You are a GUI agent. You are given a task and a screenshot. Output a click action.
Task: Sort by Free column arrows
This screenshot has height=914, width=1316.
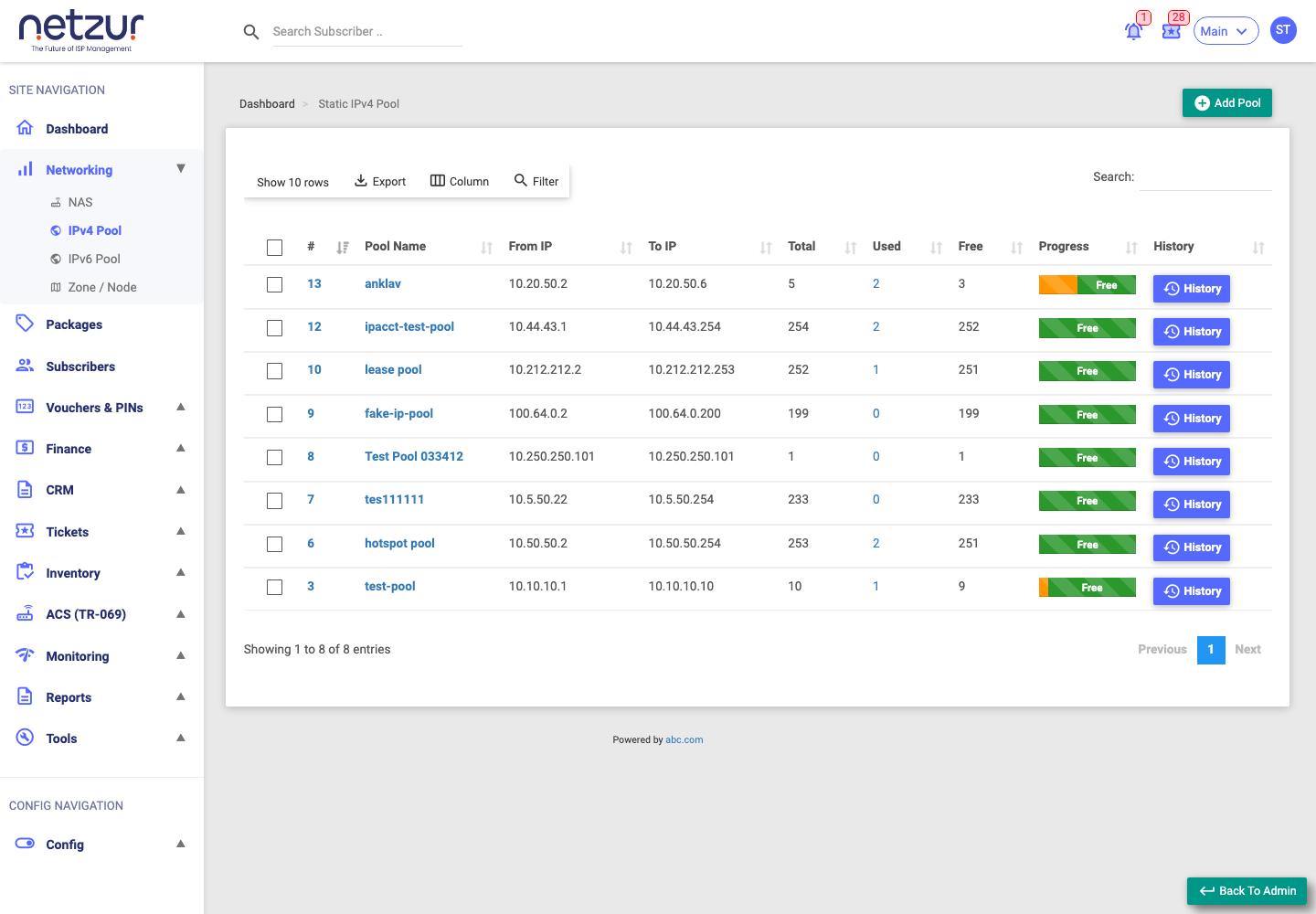tap(1017, 248)
